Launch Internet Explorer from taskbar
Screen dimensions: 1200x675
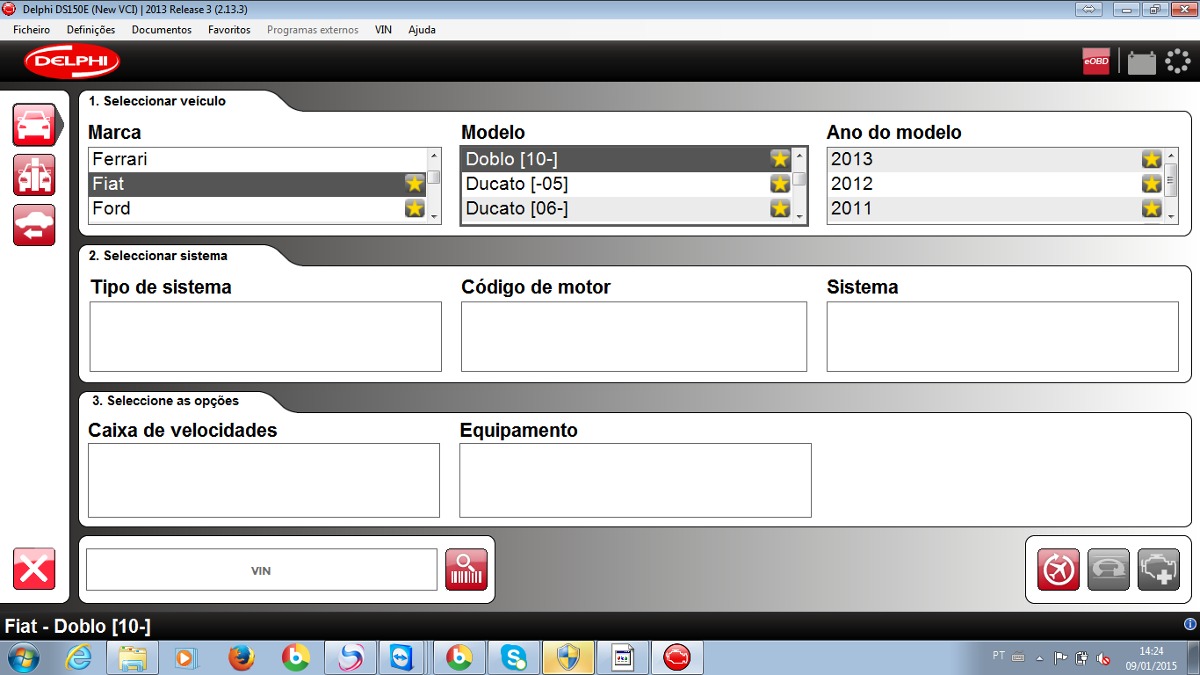pos(78,658)
